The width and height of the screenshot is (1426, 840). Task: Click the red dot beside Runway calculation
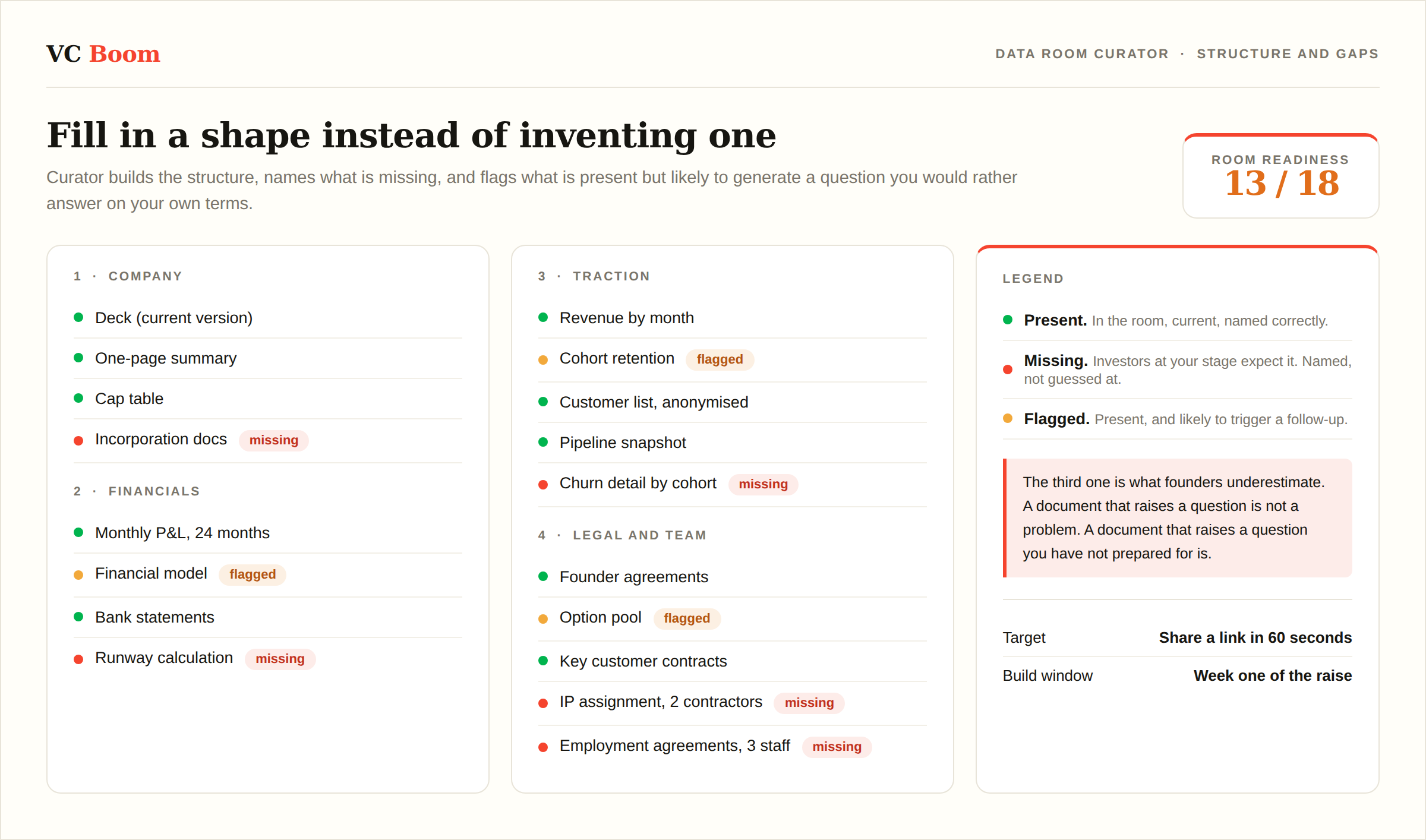pyautogui.click(x=78, y=659)
